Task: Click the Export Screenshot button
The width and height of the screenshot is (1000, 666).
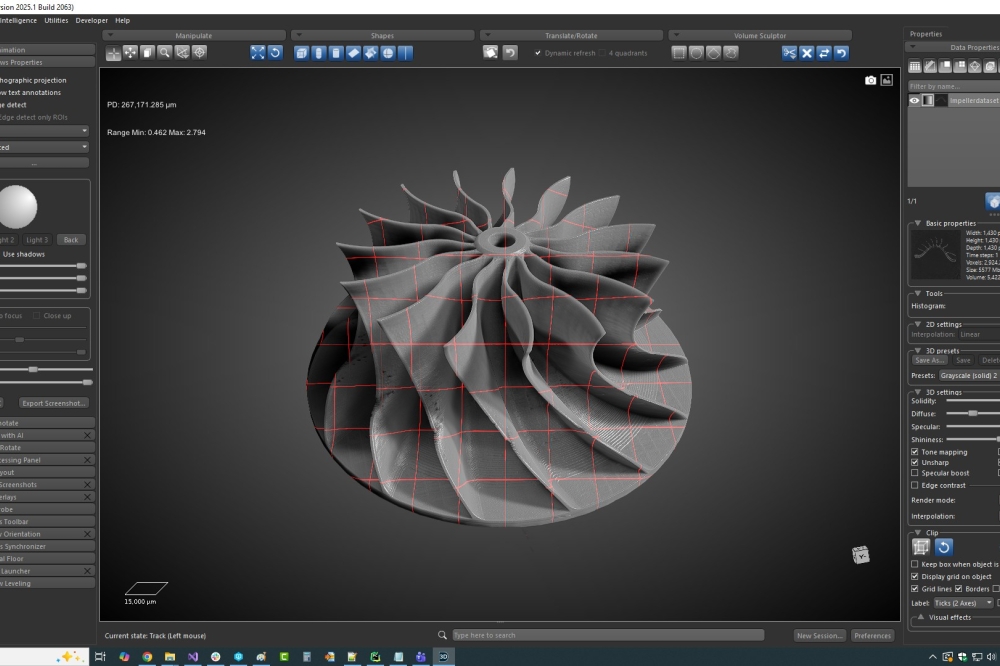Action: click(54, 403)
